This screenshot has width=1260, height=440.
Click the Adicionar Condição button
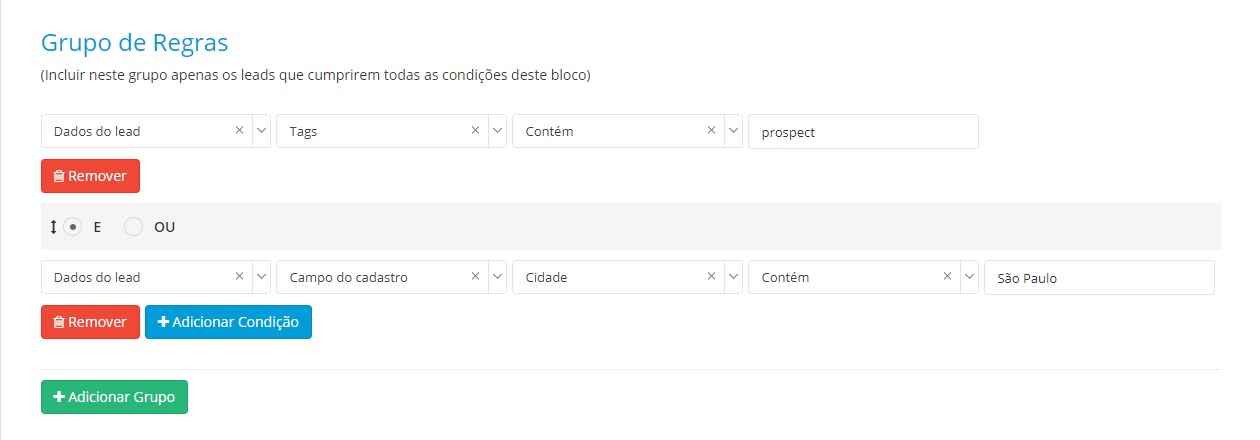(x=228, y=322)
